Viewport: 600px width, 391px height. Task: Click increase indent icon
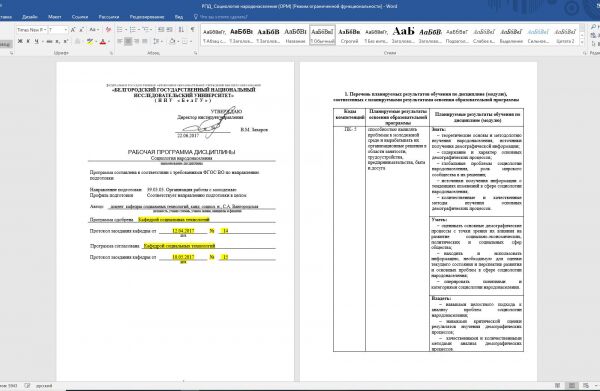point(170,29)
